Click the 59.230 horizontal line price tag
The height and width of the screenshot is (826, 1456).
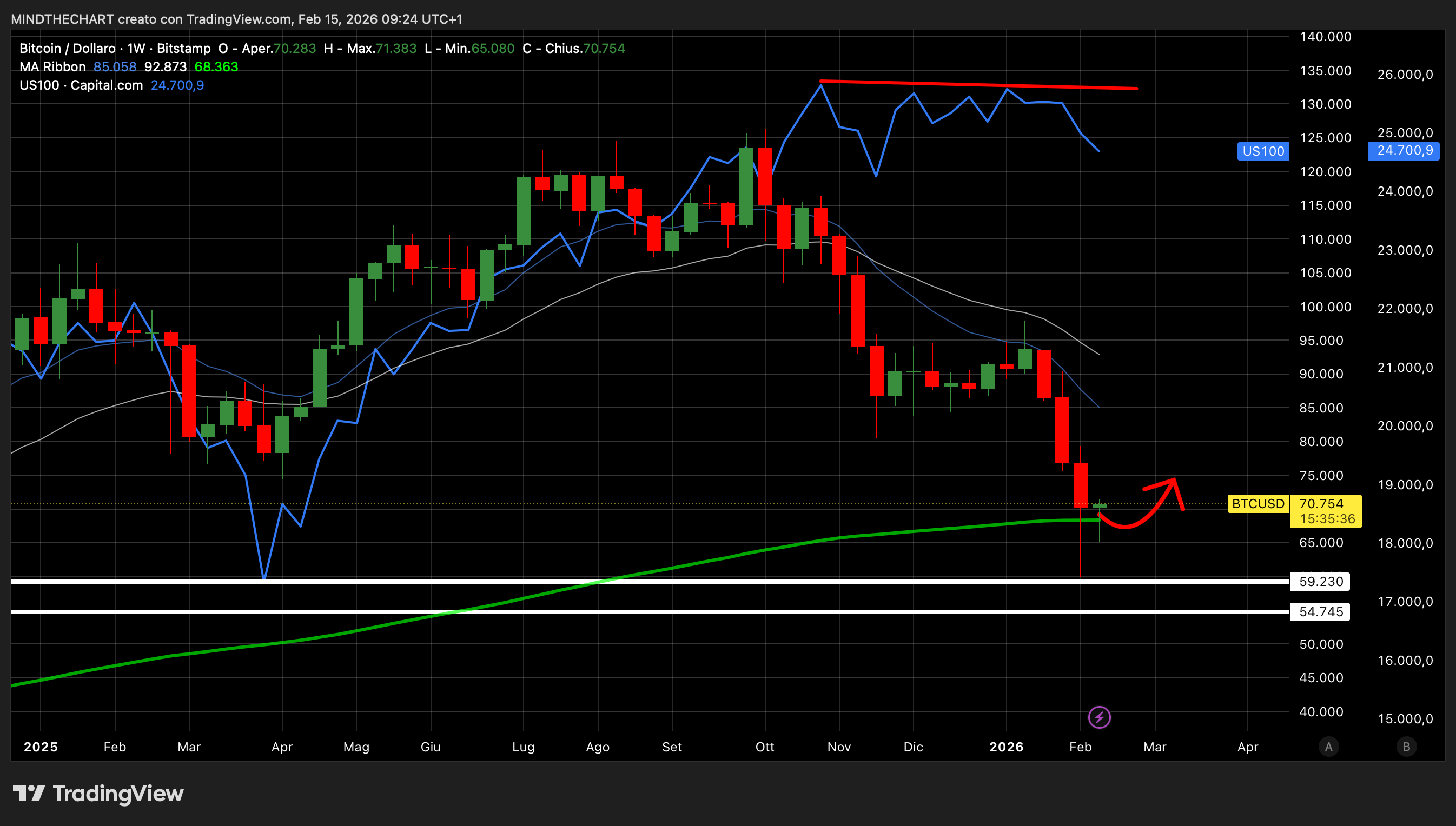pyautogui.click(x=1320, y=582)
